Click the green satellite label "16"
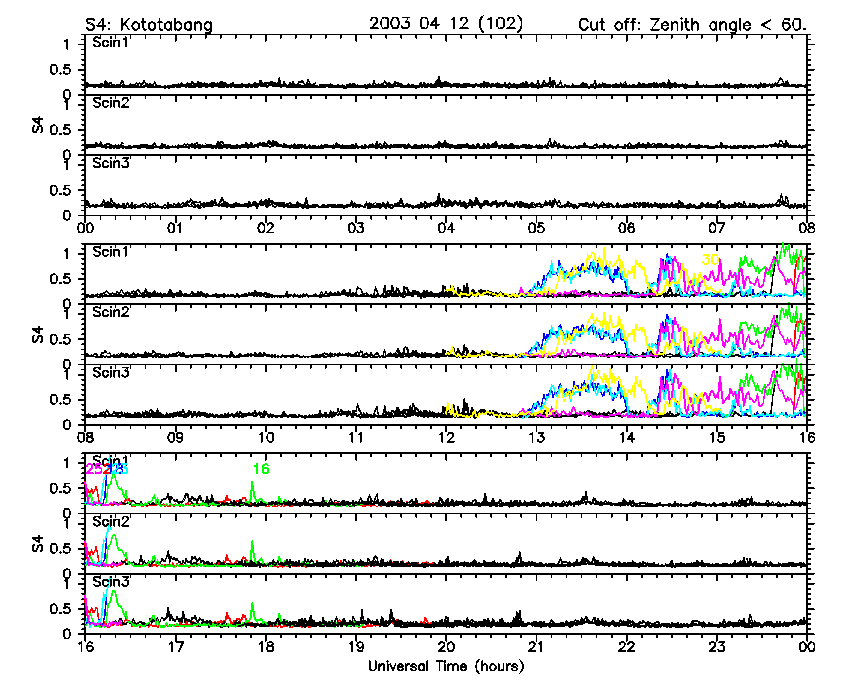The height and width of the screenshot is (680, 850). pos(261,469)
